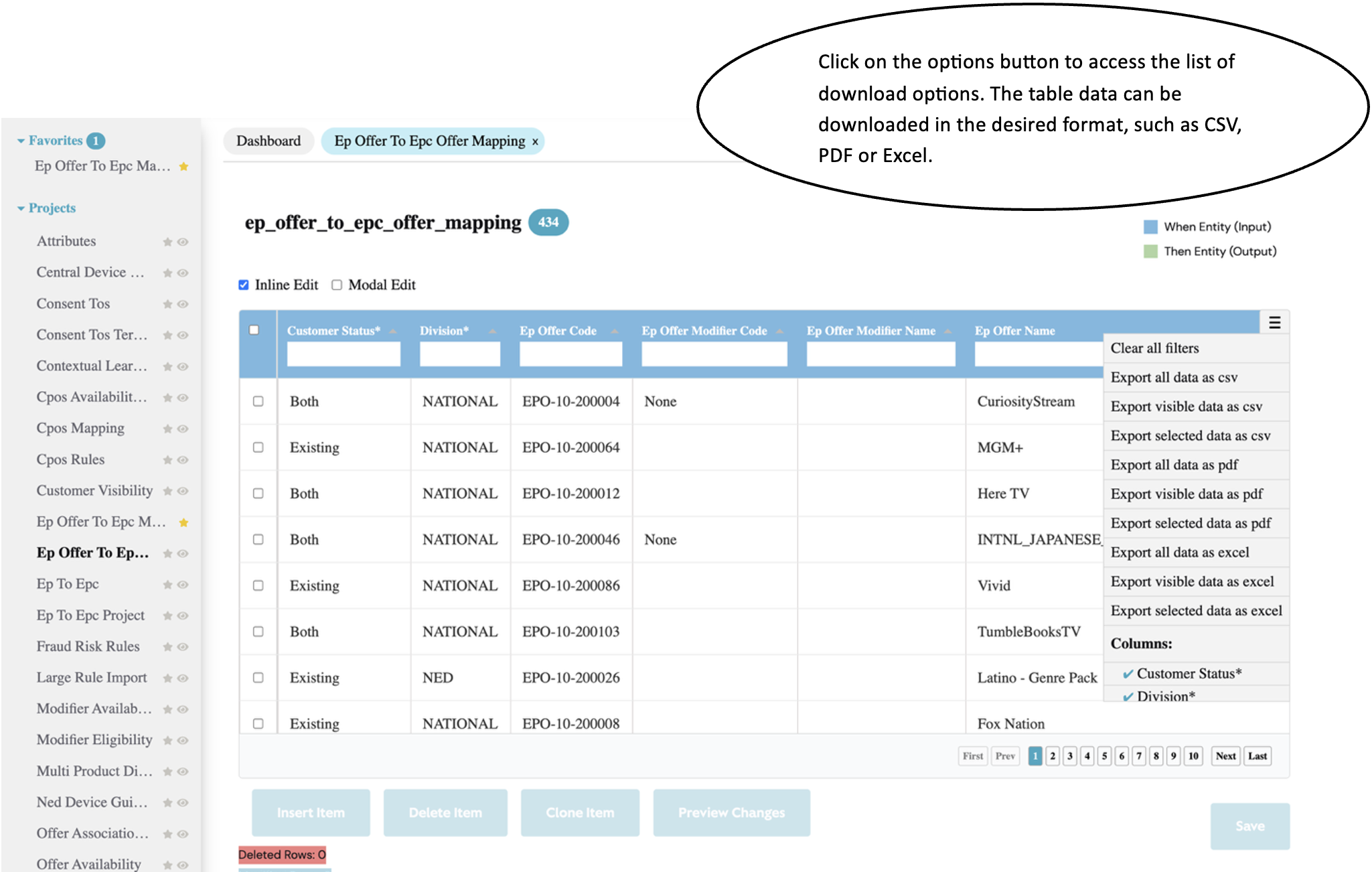
Task: Sort by Ep Offer Modifier Code arrow
Action: [779, 332]
